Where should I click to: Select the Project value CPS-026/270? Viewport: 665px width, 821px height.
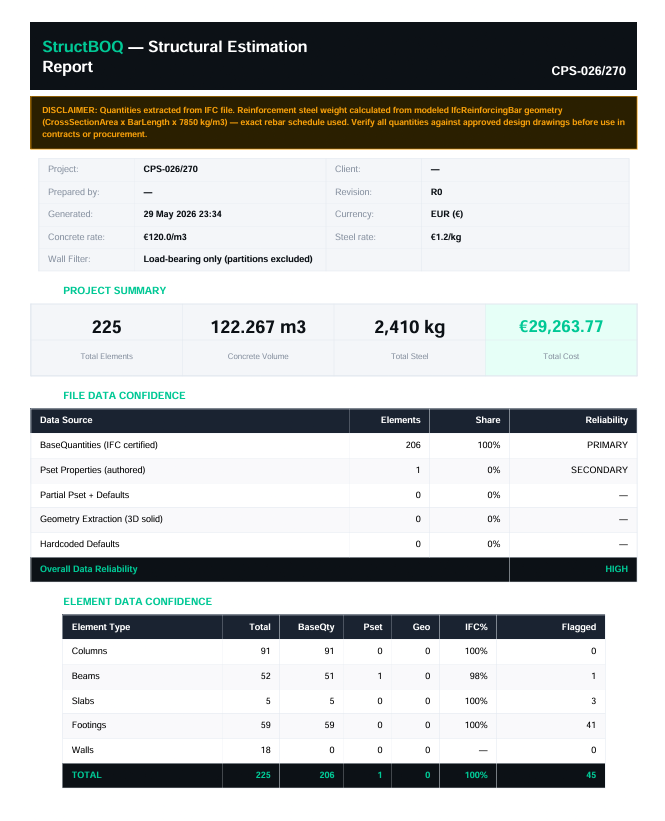pyautogui.click(x=171, y=169)
